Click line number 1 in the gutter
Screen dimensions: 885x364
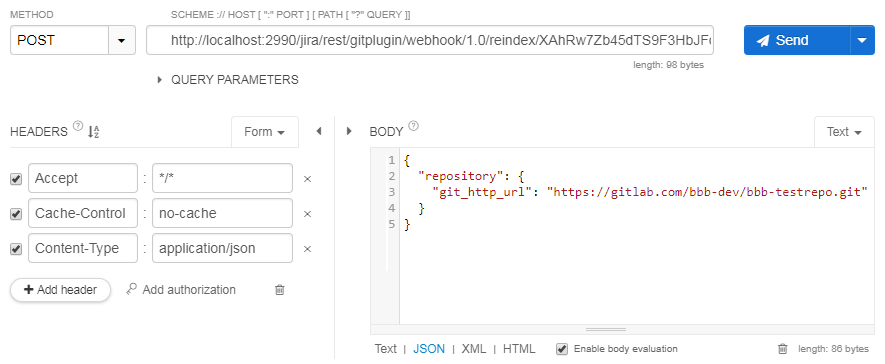point(392,161)
